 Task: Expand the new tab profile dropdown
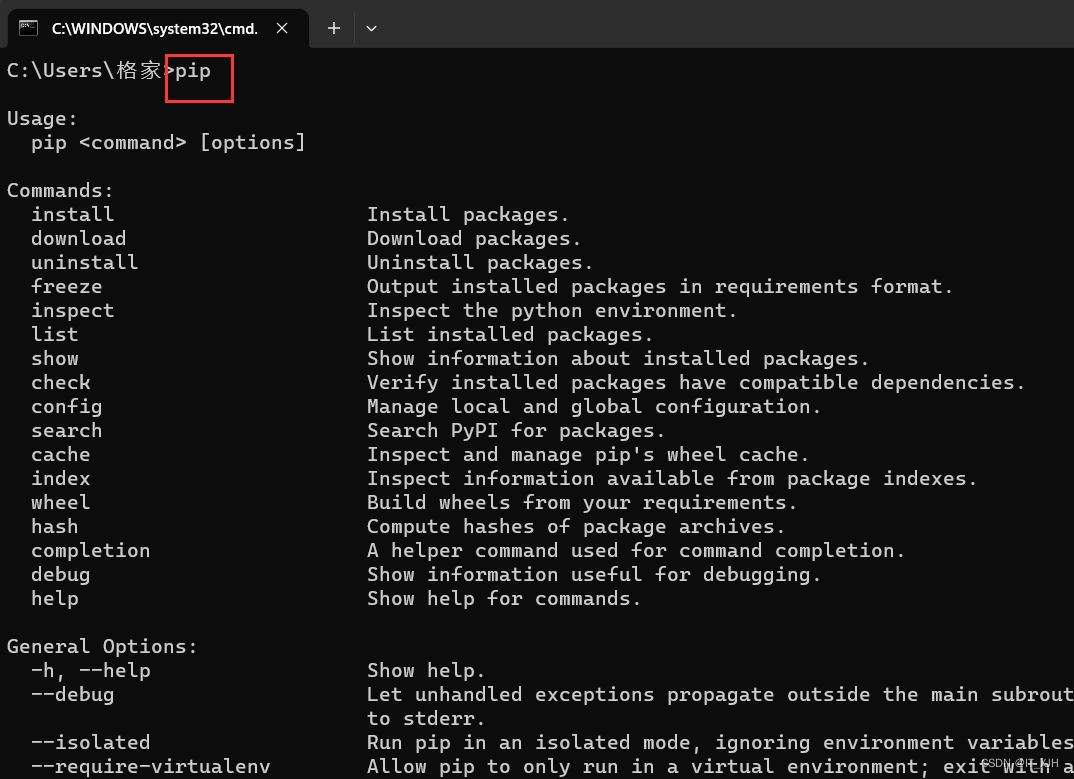pos(371,28)
